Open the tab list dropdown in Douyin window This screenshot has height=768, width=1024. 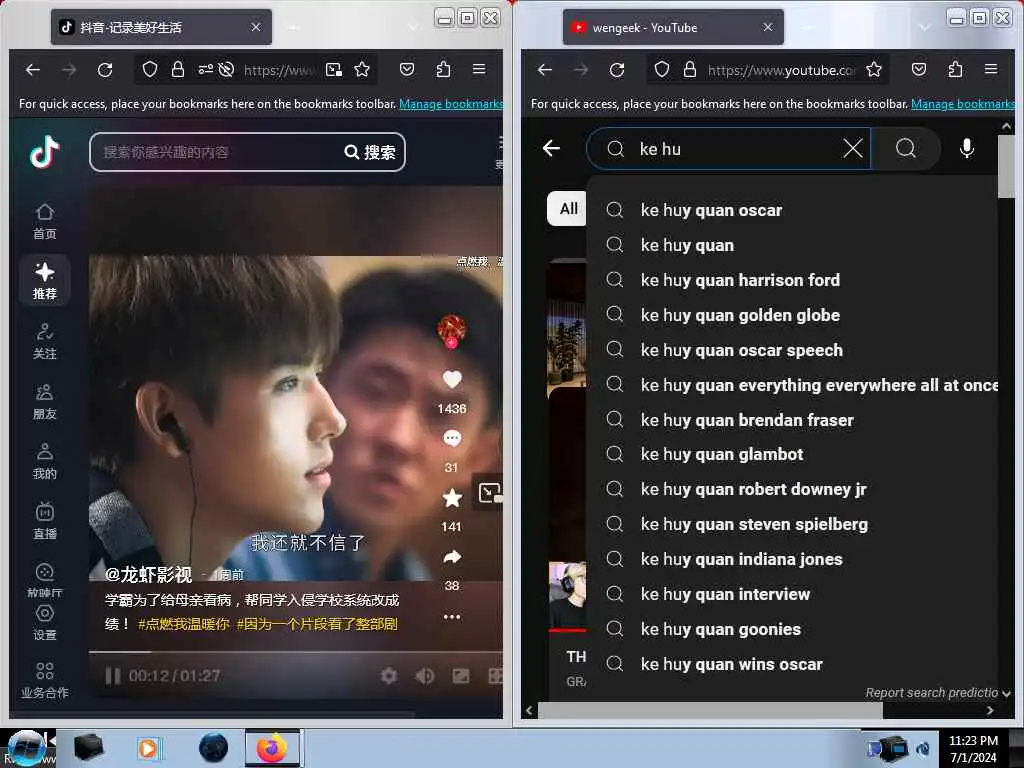(413, 27)
